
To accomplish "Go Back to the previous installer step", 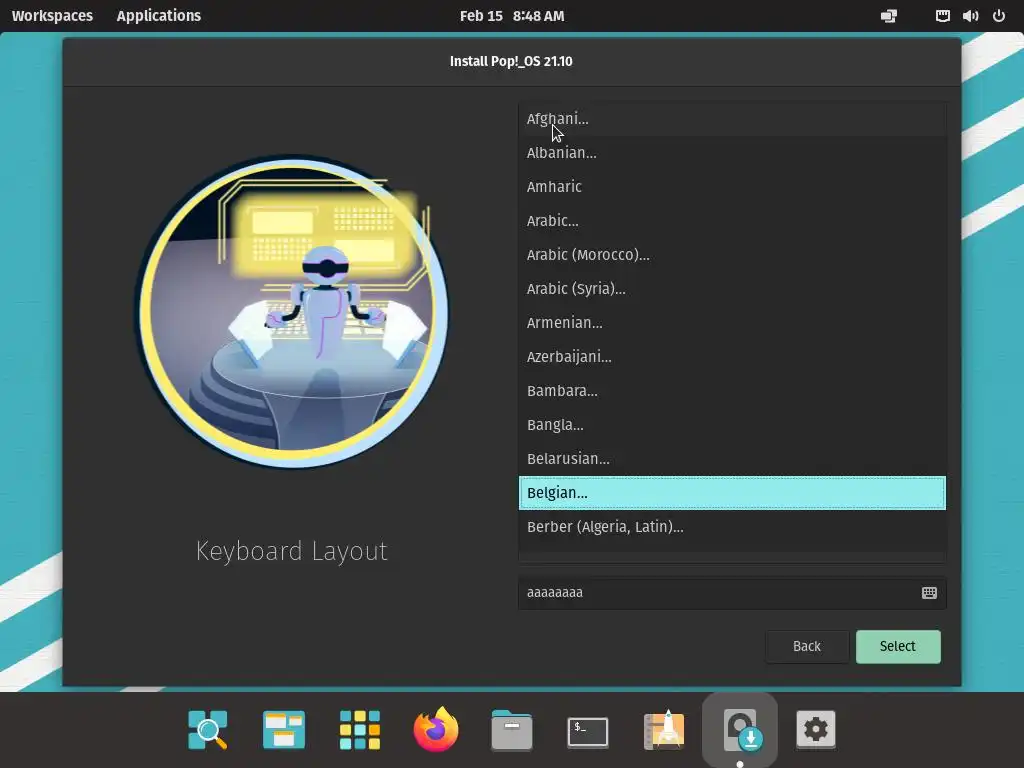I will [x=807, y=647].
